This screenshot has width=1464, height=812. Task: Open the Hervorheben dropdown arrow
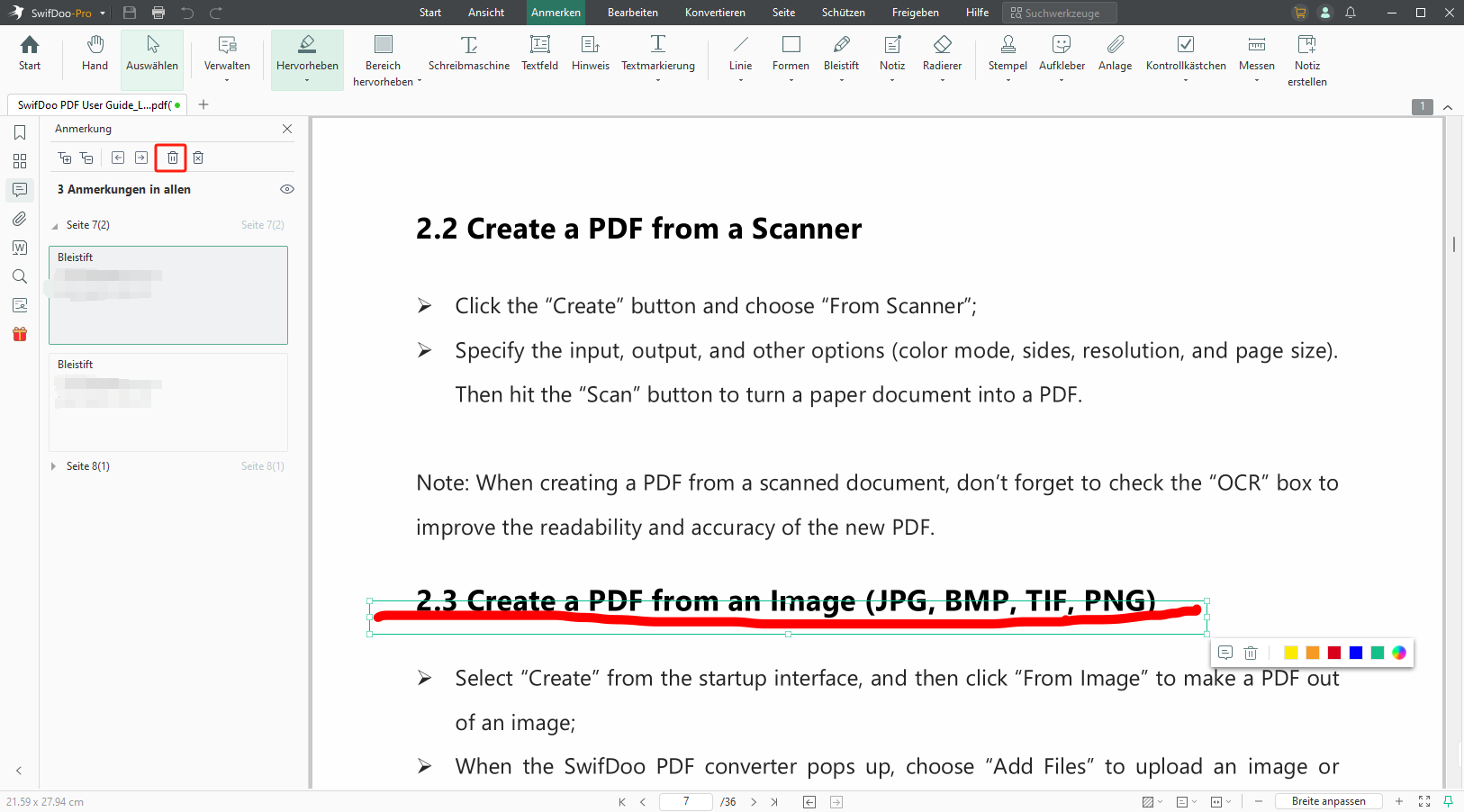(307, 81)
